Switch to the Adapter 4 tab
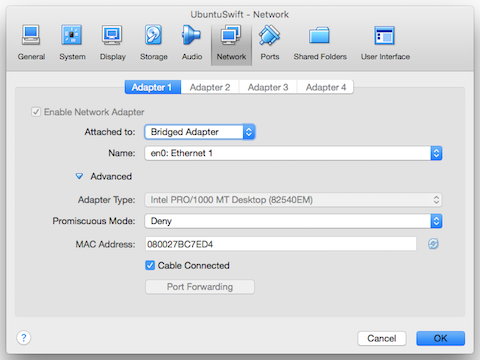Screen dimensions: 480x360 [x=326, y=87]
